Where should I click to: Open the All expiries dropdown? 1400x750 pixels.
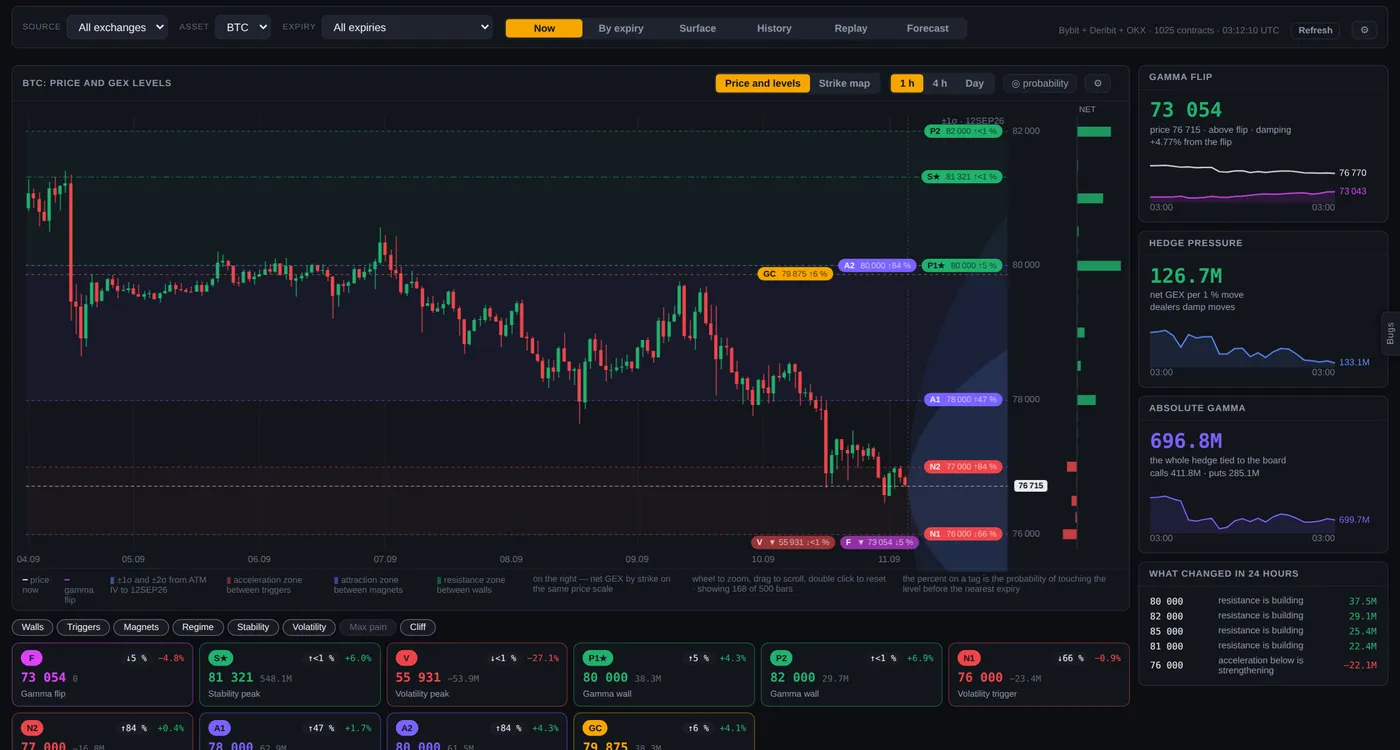tap(407, 27)
